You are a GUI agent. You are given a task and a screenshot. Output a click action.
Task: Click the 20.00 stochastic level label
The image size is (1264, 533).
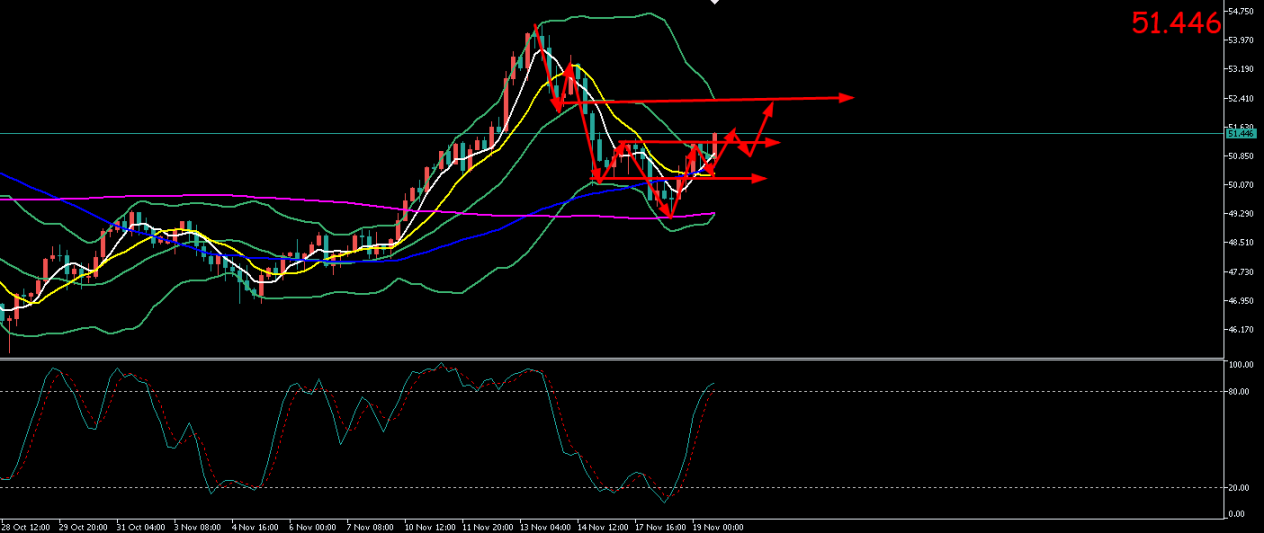1238,488
